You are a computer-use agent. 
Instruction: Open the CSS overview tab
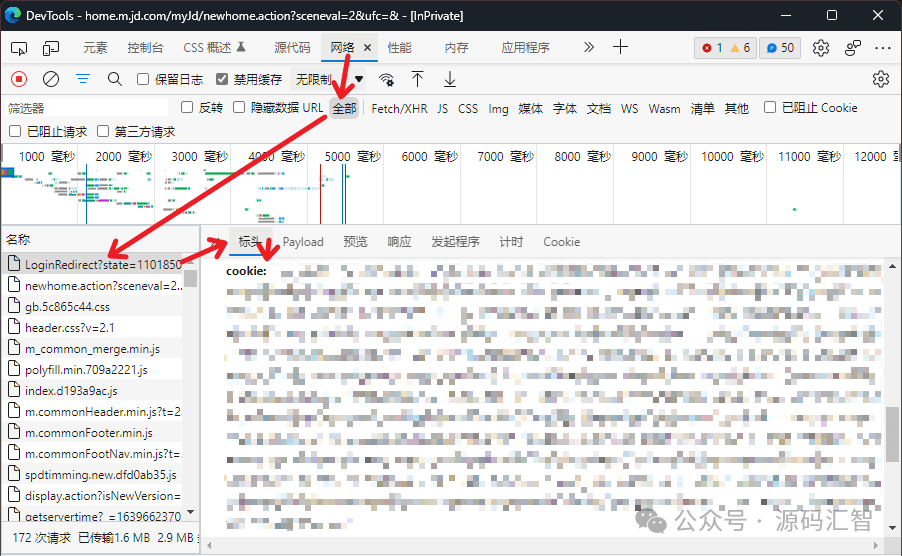[214, 48]
